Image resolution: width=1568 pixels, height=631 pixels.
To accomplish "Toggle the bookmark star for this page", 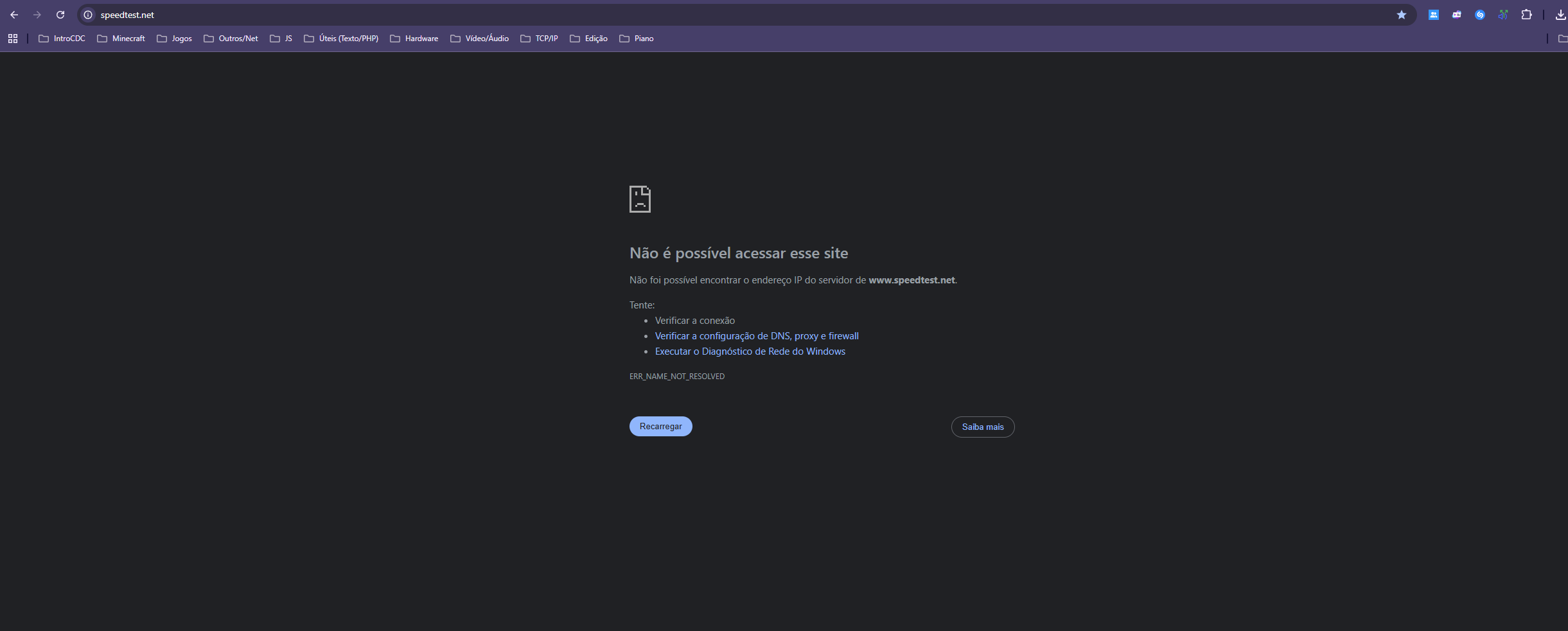I will tap(1402, 14).
